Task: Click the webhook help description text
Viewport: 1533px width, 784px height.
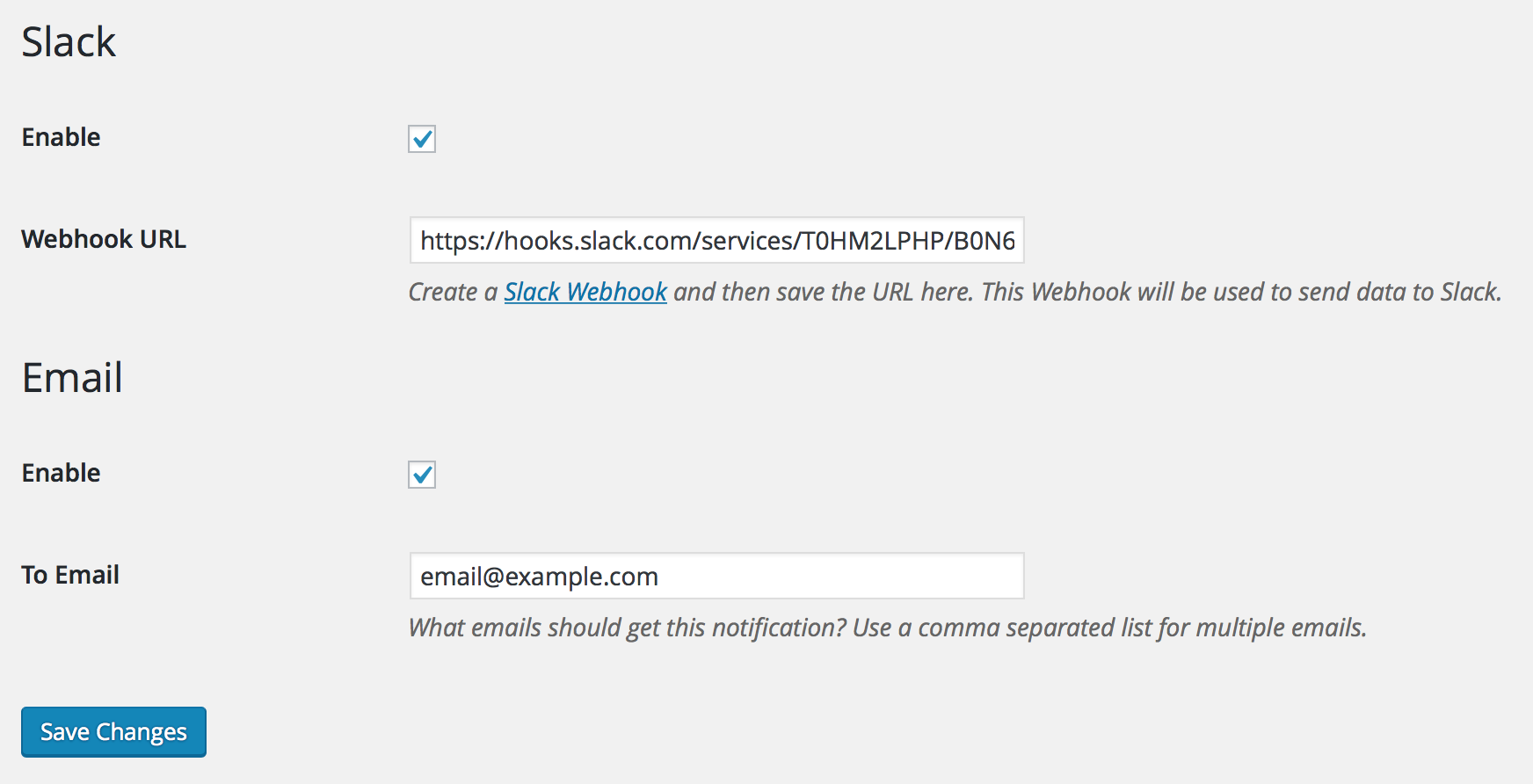Action: pos(955,292)
